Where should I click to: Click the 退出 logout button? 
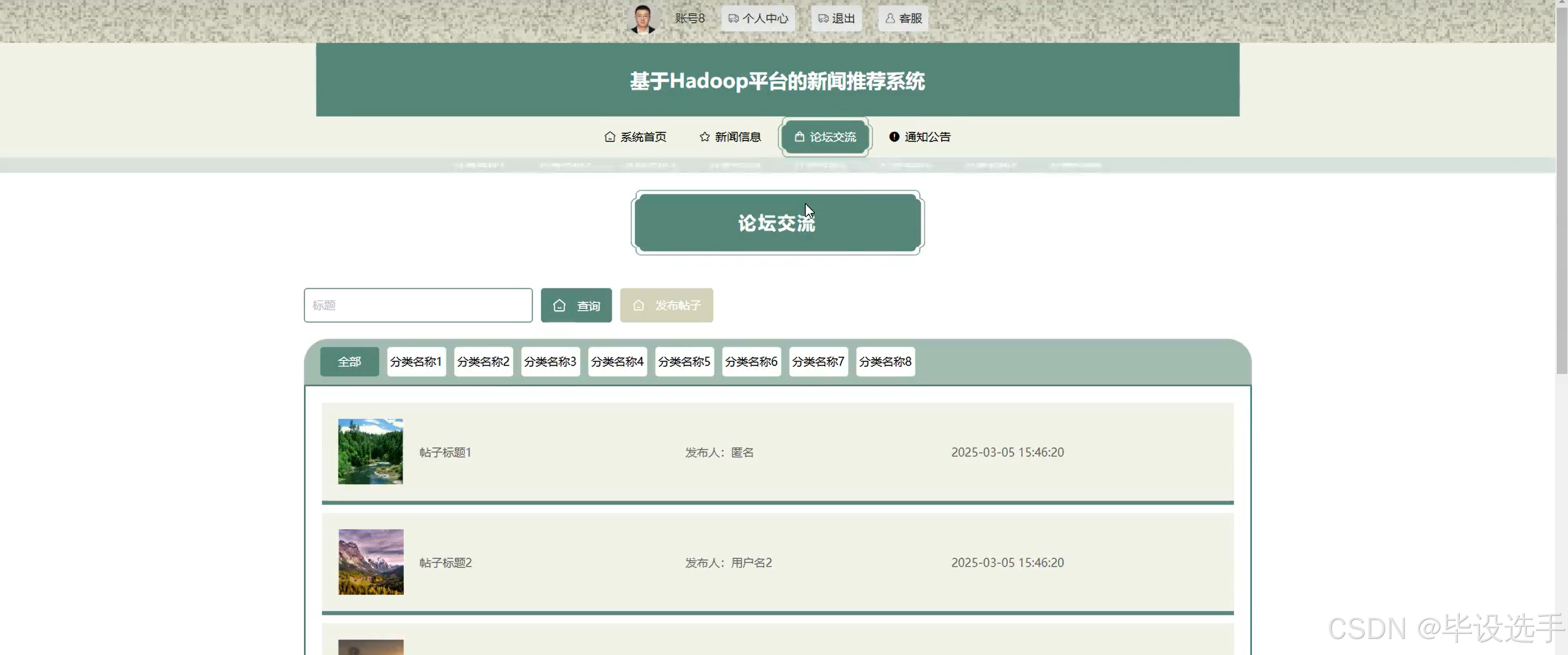pos(836,19)
